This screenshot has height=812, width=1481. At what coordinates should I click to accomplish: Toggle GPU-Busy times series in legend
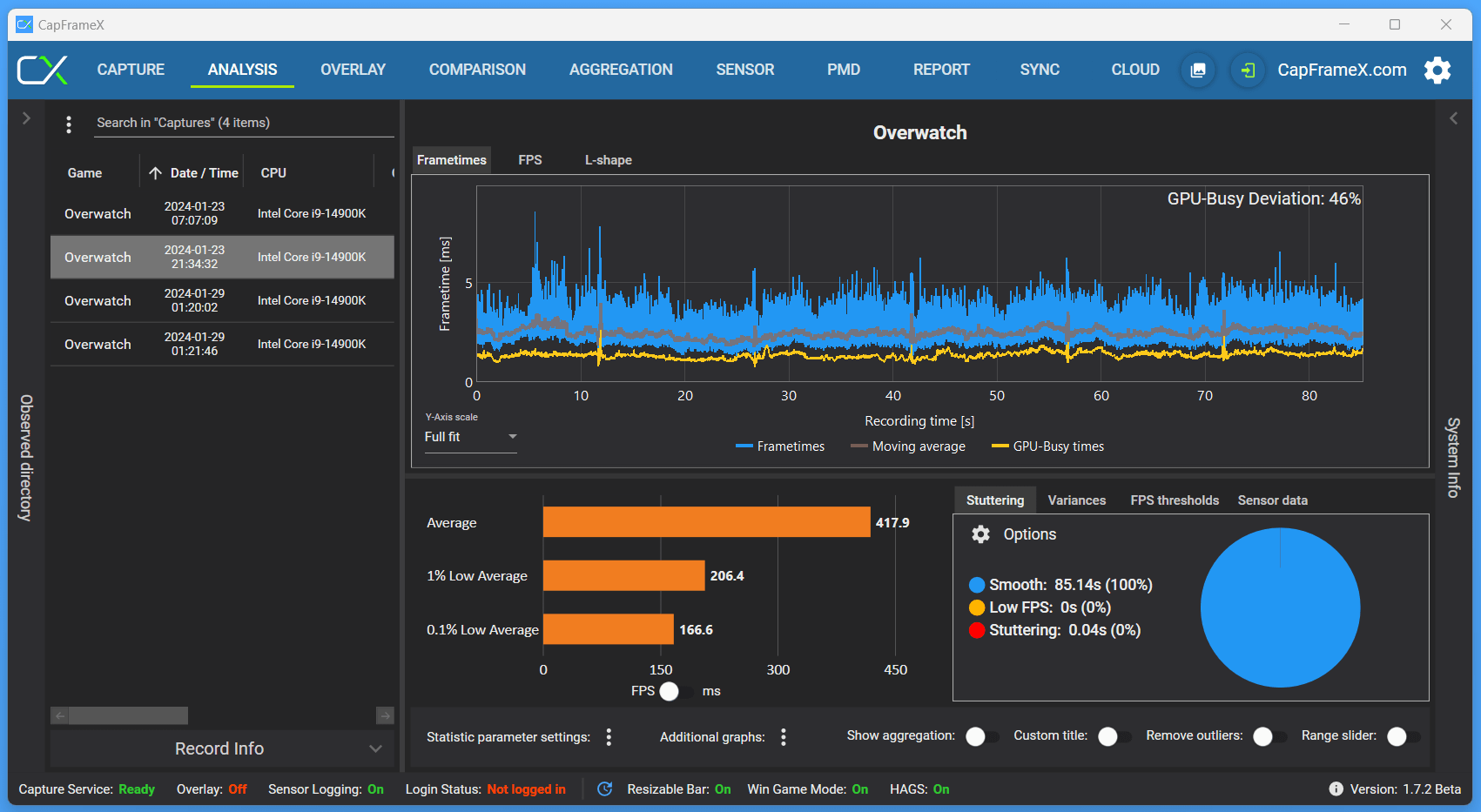pos(1047,446)
